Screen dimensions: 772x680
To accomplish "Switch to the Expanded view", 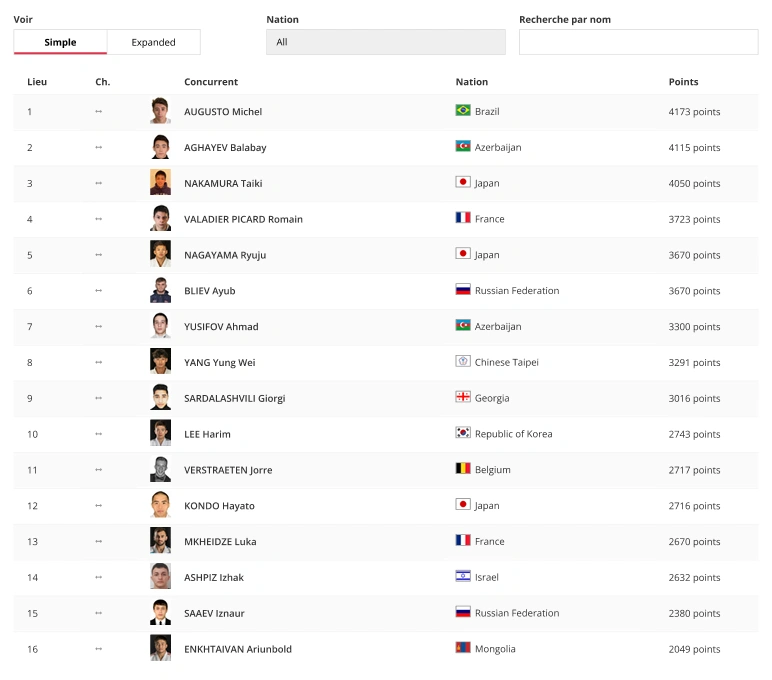I will coord(154,42).
